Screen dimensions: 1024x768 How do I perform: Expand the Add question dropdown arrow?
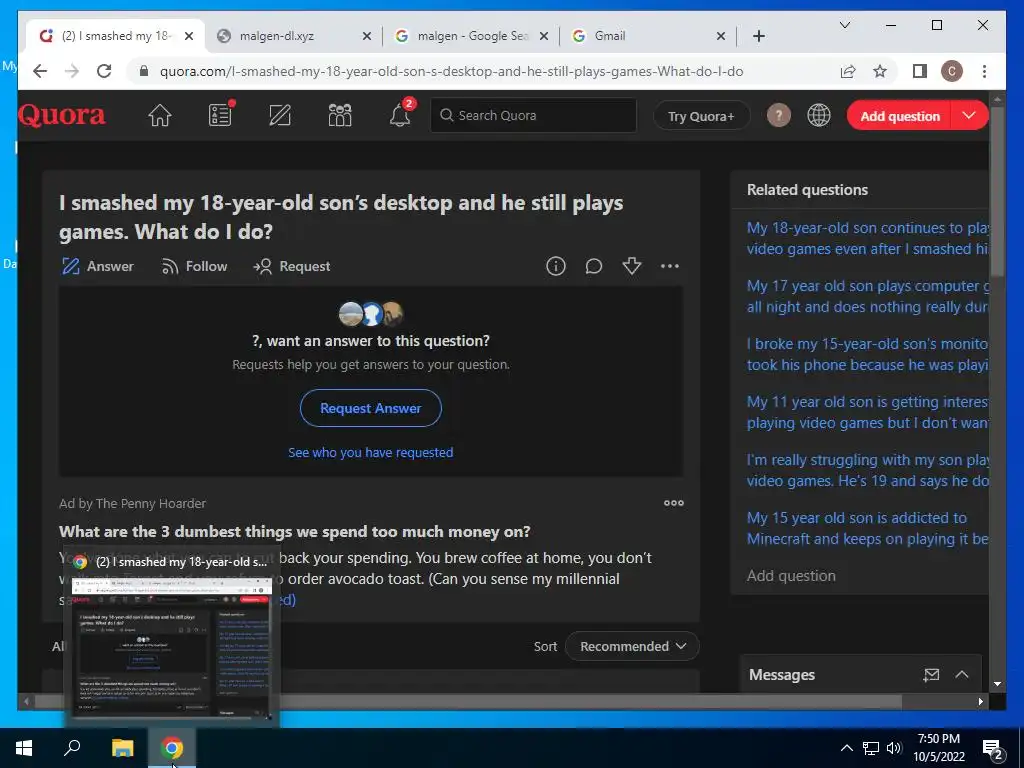click(969, 116)
